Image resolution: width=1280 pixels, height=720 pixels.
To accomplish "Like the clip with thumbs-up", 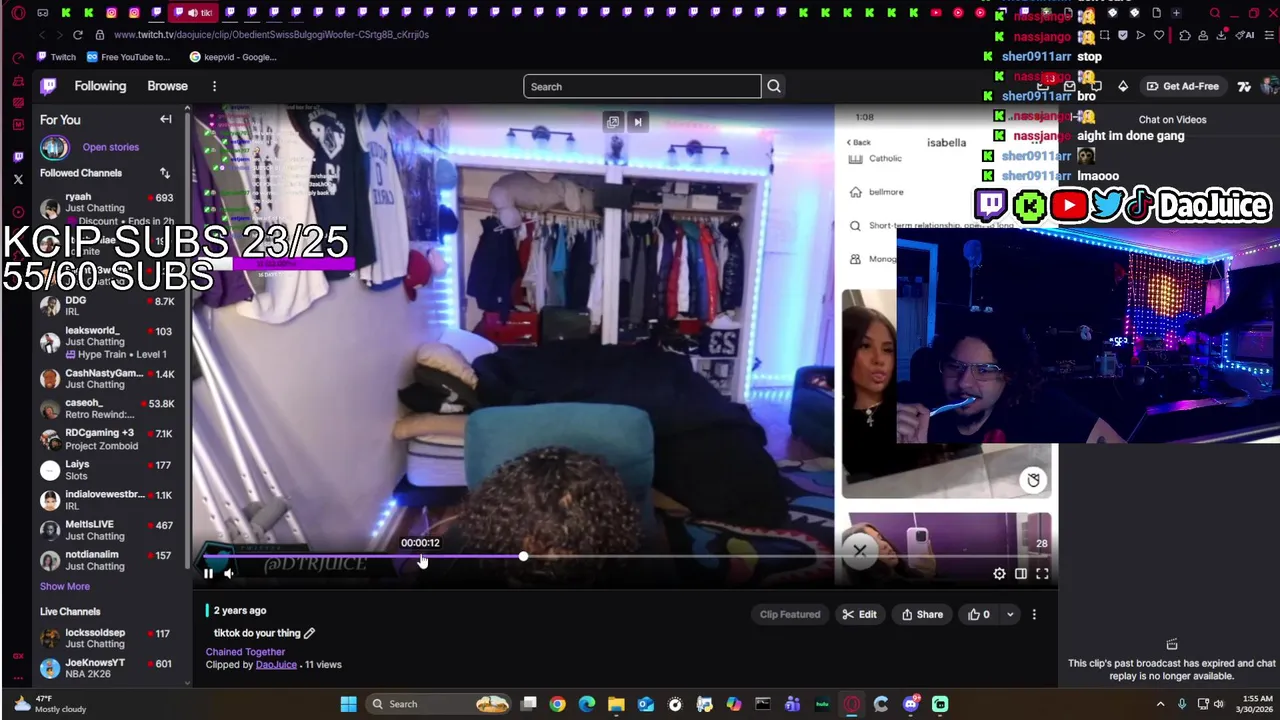I will [979, 614].
